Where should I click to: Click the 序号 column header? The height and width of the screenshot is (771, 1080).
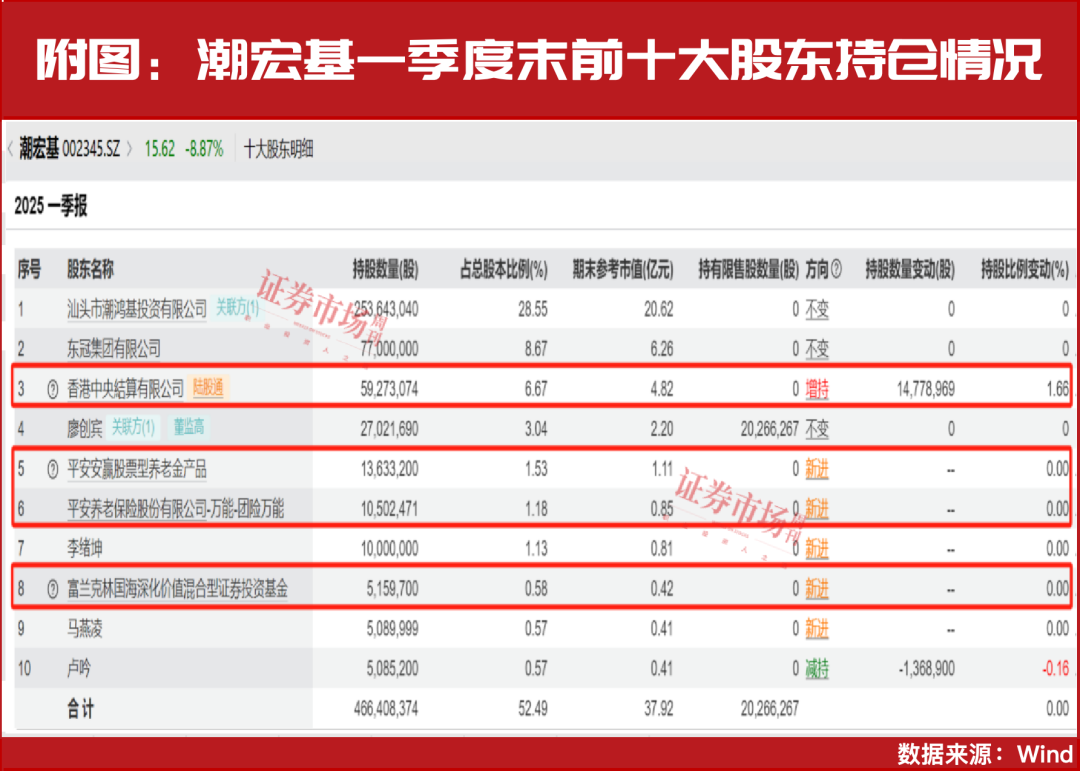point(29,270)
